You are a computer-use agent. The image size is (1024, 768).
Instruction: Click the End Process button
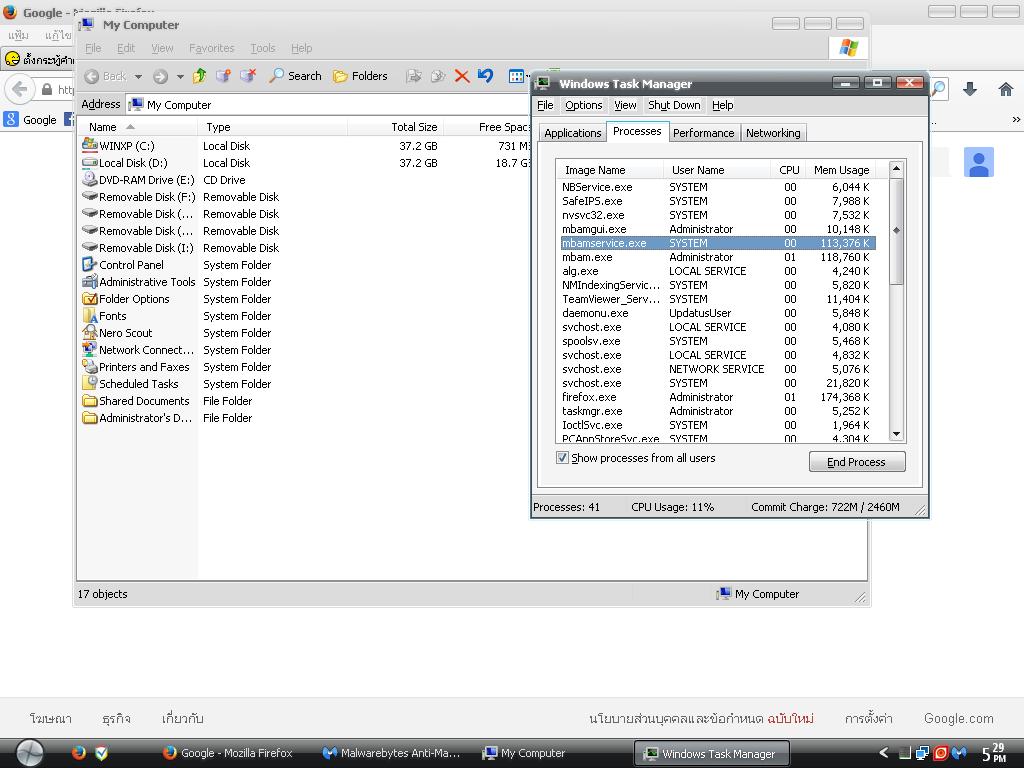(x=857, y=462)
